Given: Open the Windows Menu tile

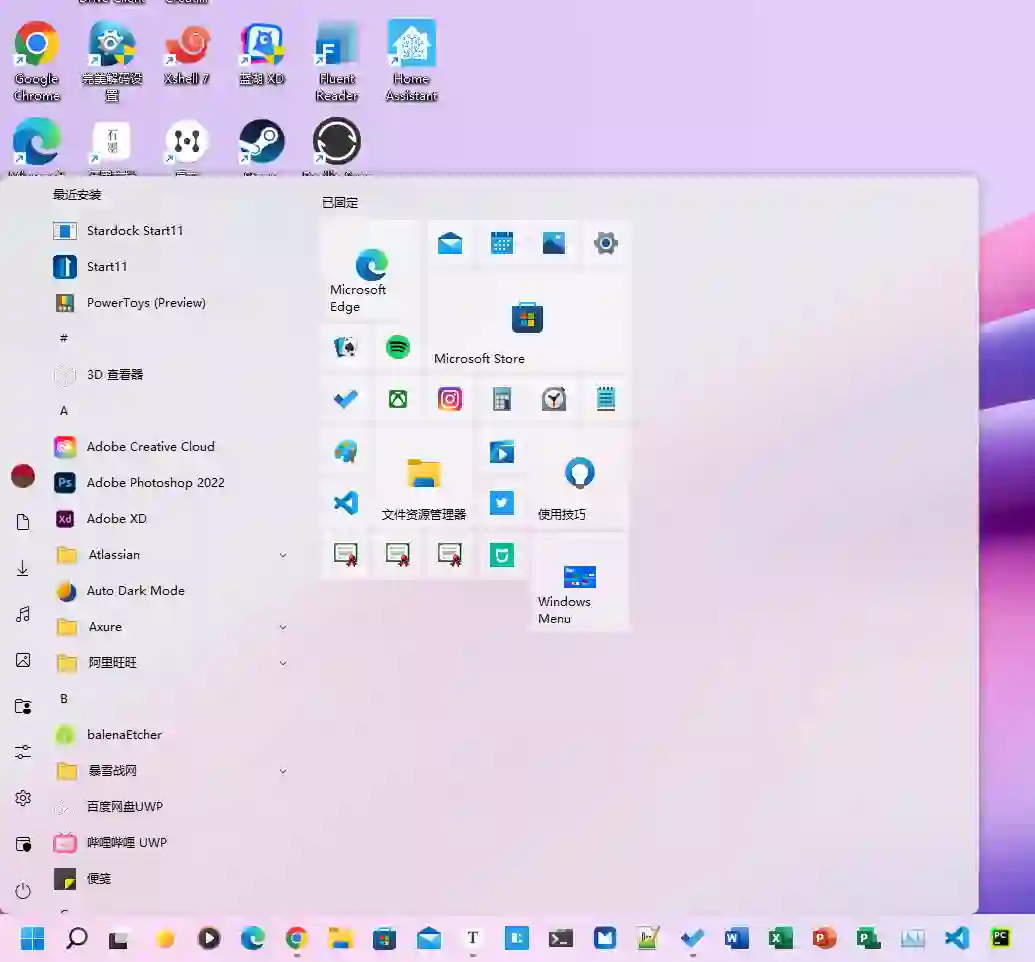Looking at the screenshot, I should pos(579,582).
